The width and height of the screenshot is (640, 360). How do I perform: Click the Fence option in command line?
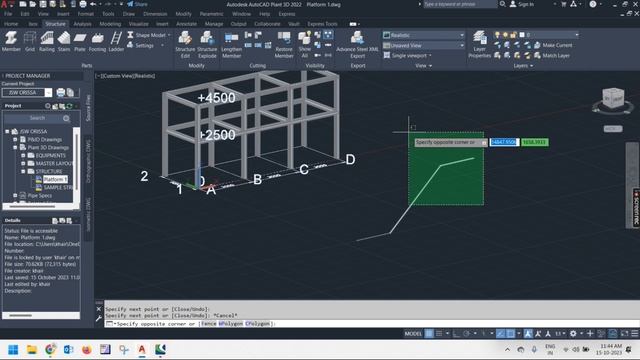point(209,324)
